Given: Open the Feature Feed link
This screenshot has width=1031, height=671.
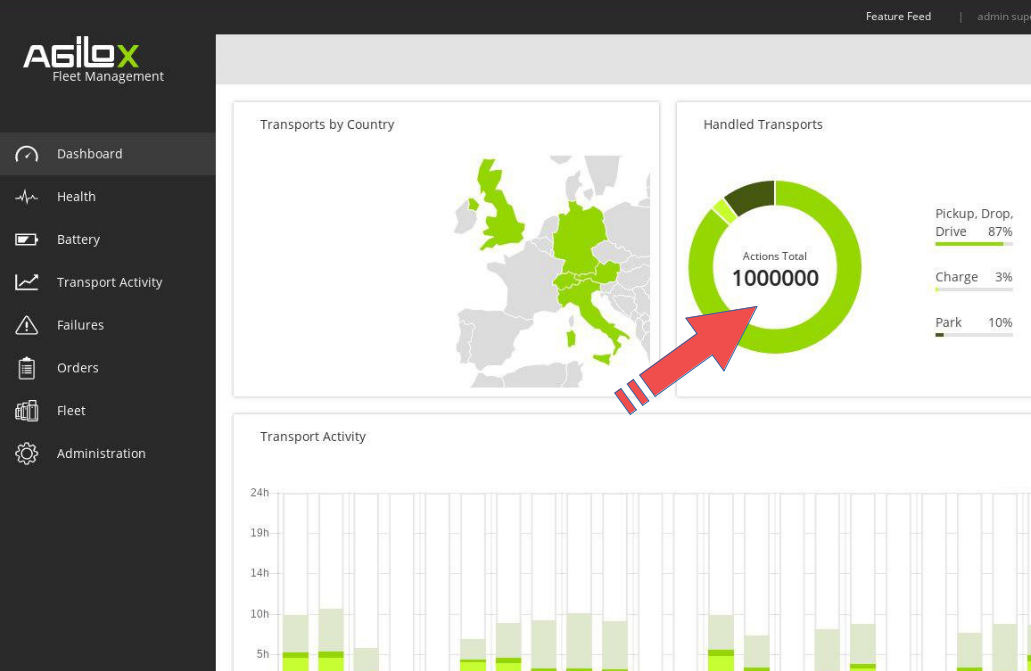Looking at the screenshot, I should (898, 16).
